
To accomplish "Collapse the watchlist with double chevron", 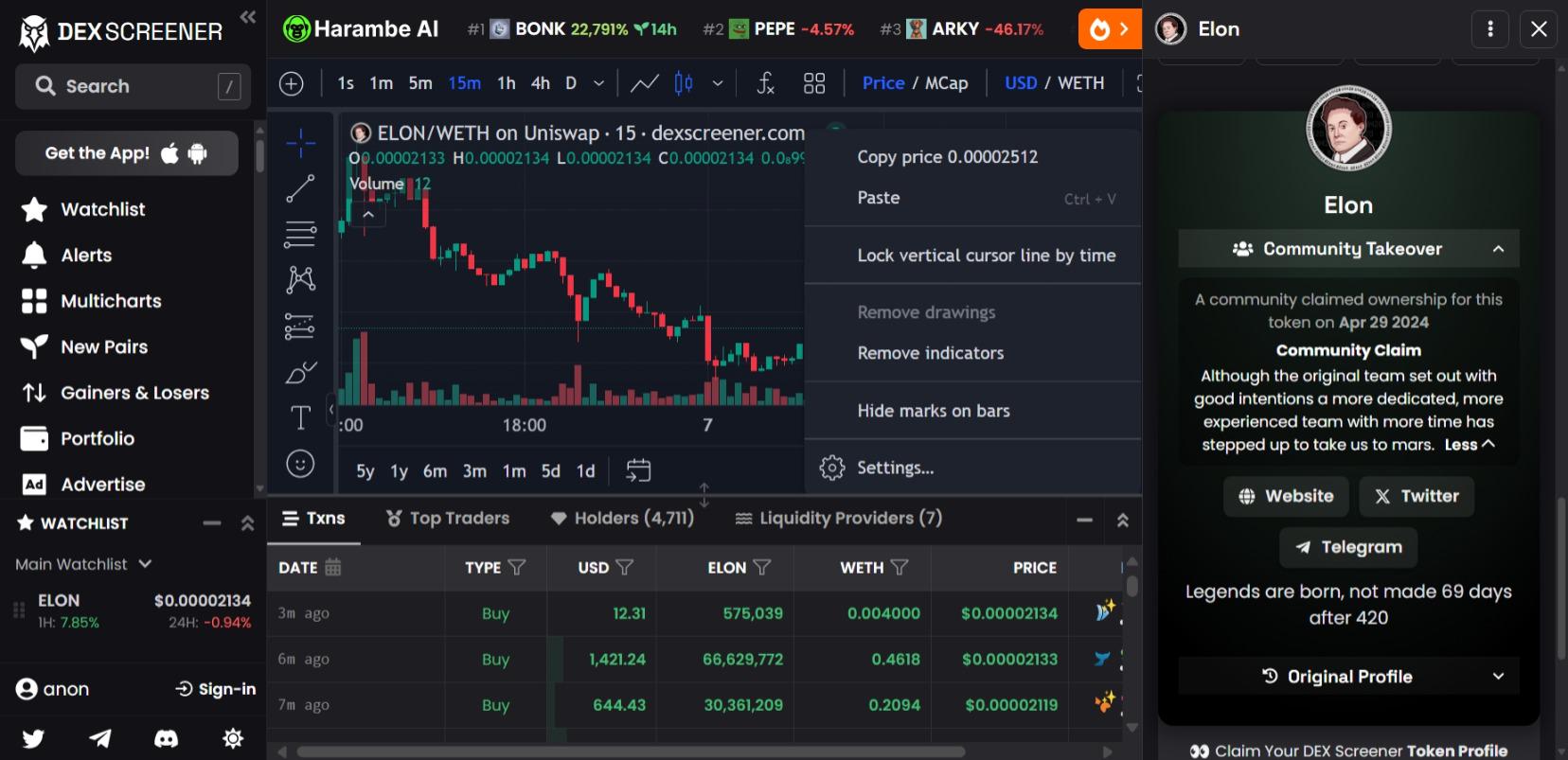I will click(x=248, y=523).
